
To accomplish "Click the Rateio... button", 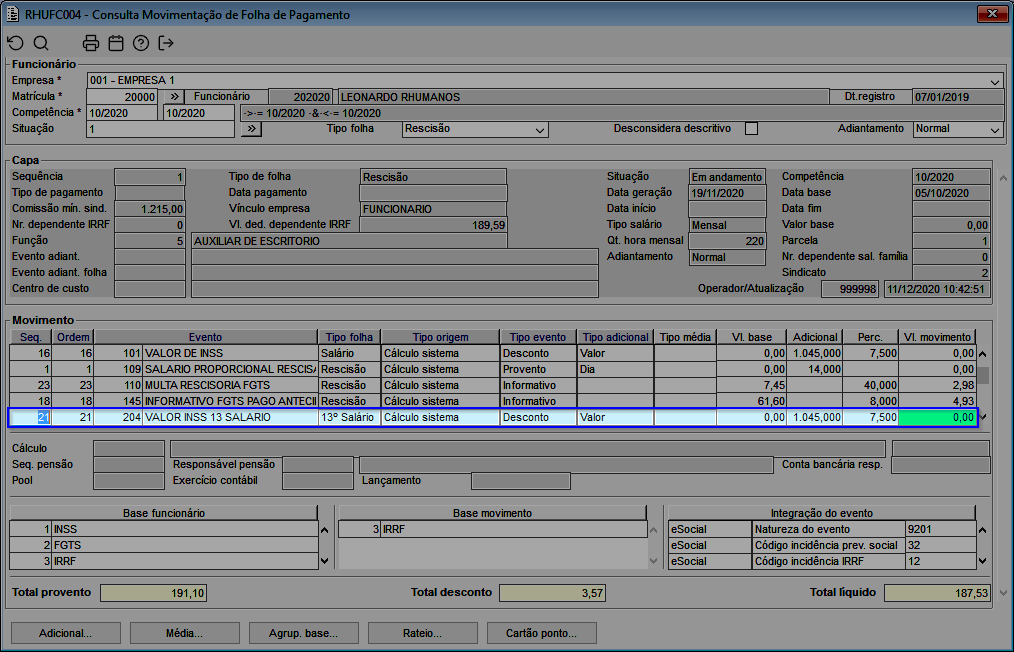I will pyautogui.click(x=423, y=633).
